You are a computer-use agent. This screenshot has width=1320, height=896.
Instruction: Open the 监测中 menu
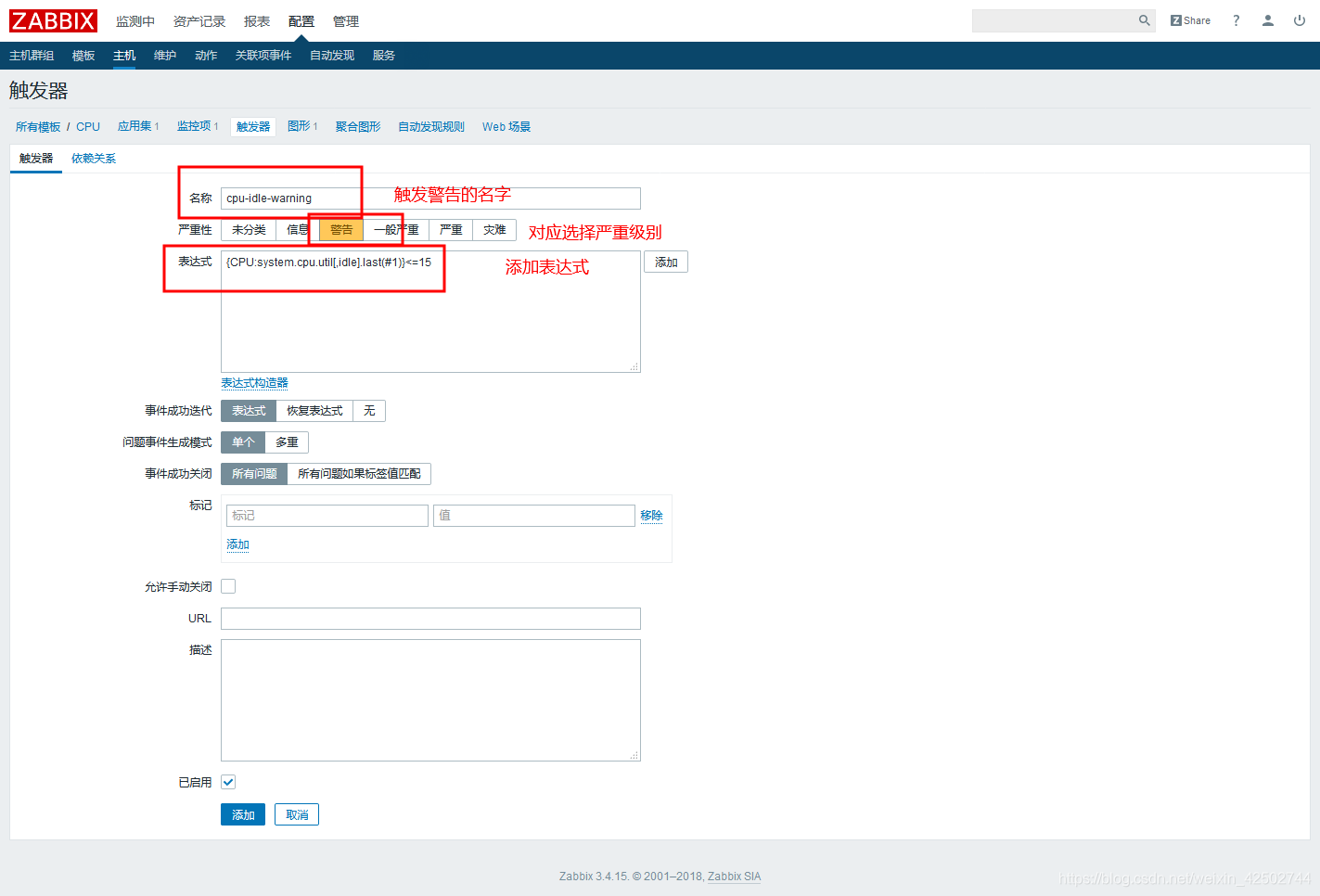coord(135,21)
